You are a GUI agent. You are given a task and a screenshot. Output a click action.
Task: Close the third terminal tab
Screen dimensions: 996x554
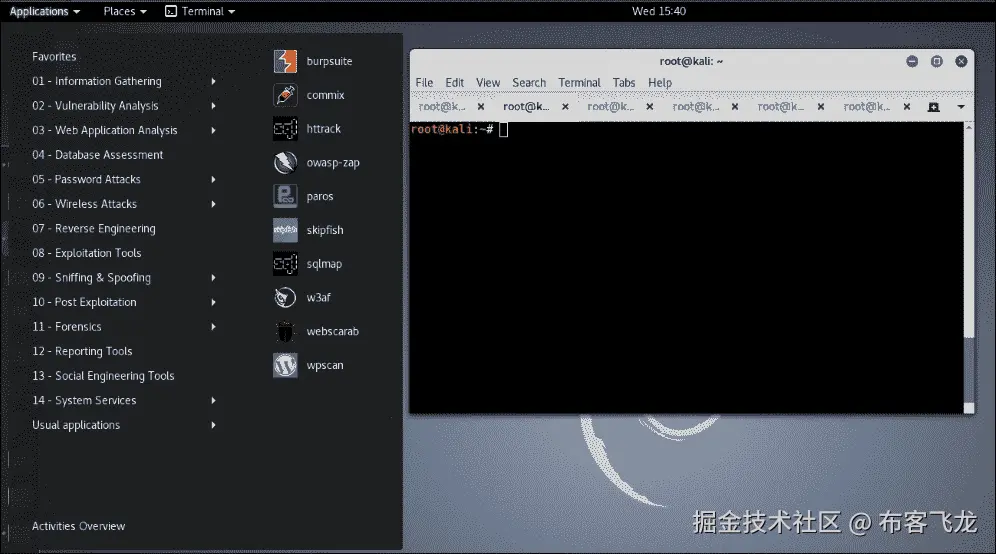650,107
